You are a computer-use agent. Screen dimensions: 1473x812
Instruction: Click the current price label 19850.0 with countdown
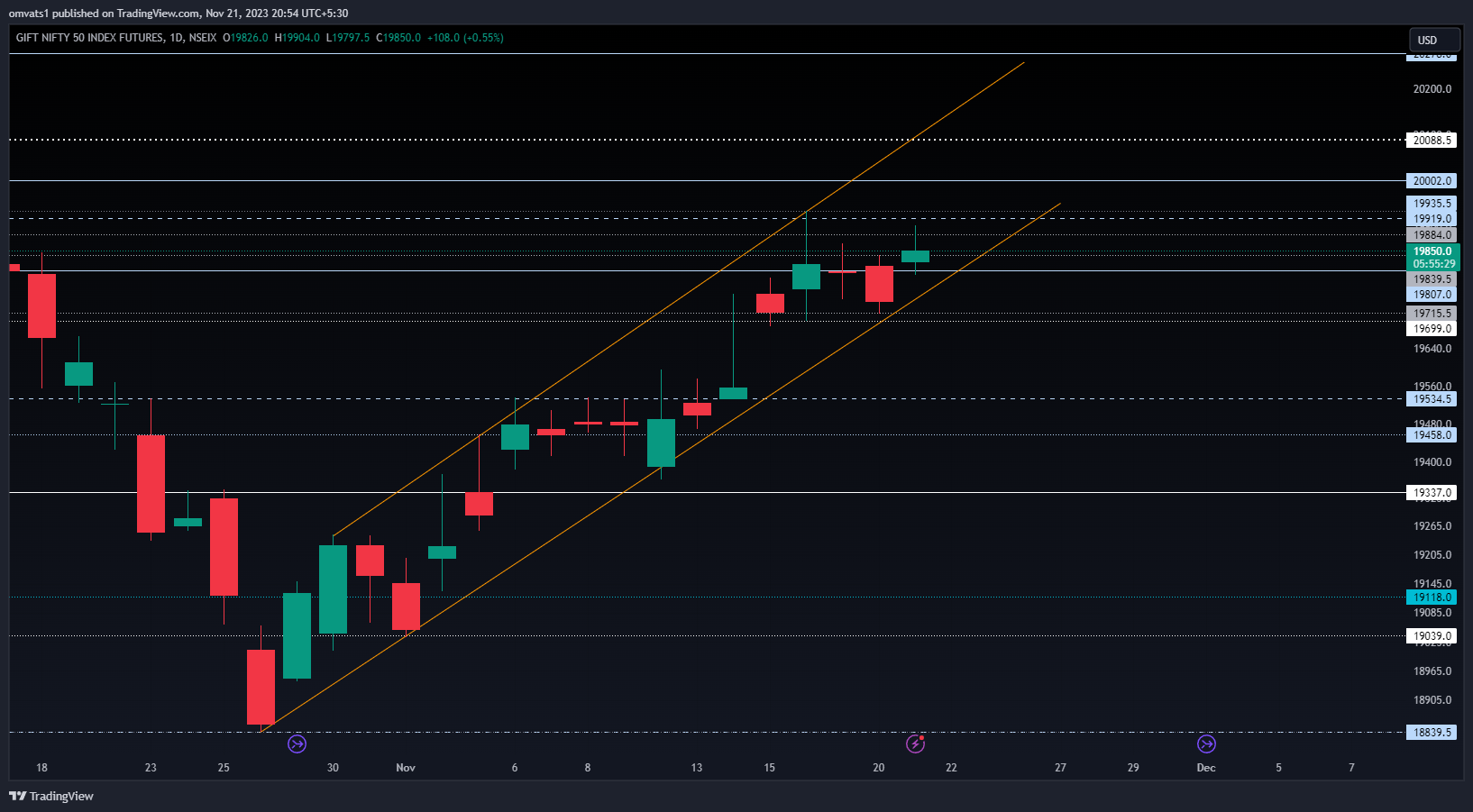[1432, 258]
